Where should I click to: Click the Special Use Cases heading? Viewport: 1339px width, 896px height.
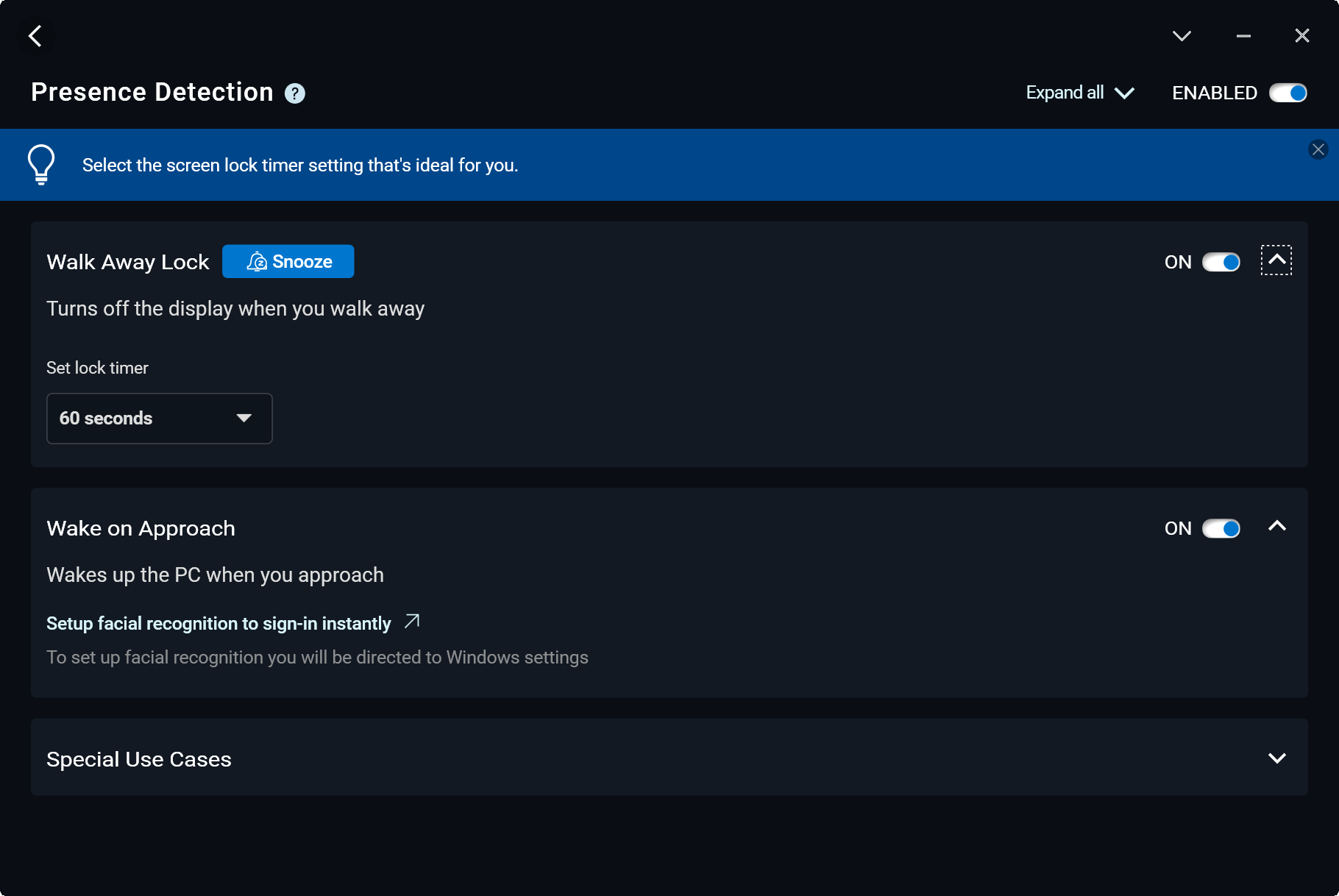(x=139, y=759)
